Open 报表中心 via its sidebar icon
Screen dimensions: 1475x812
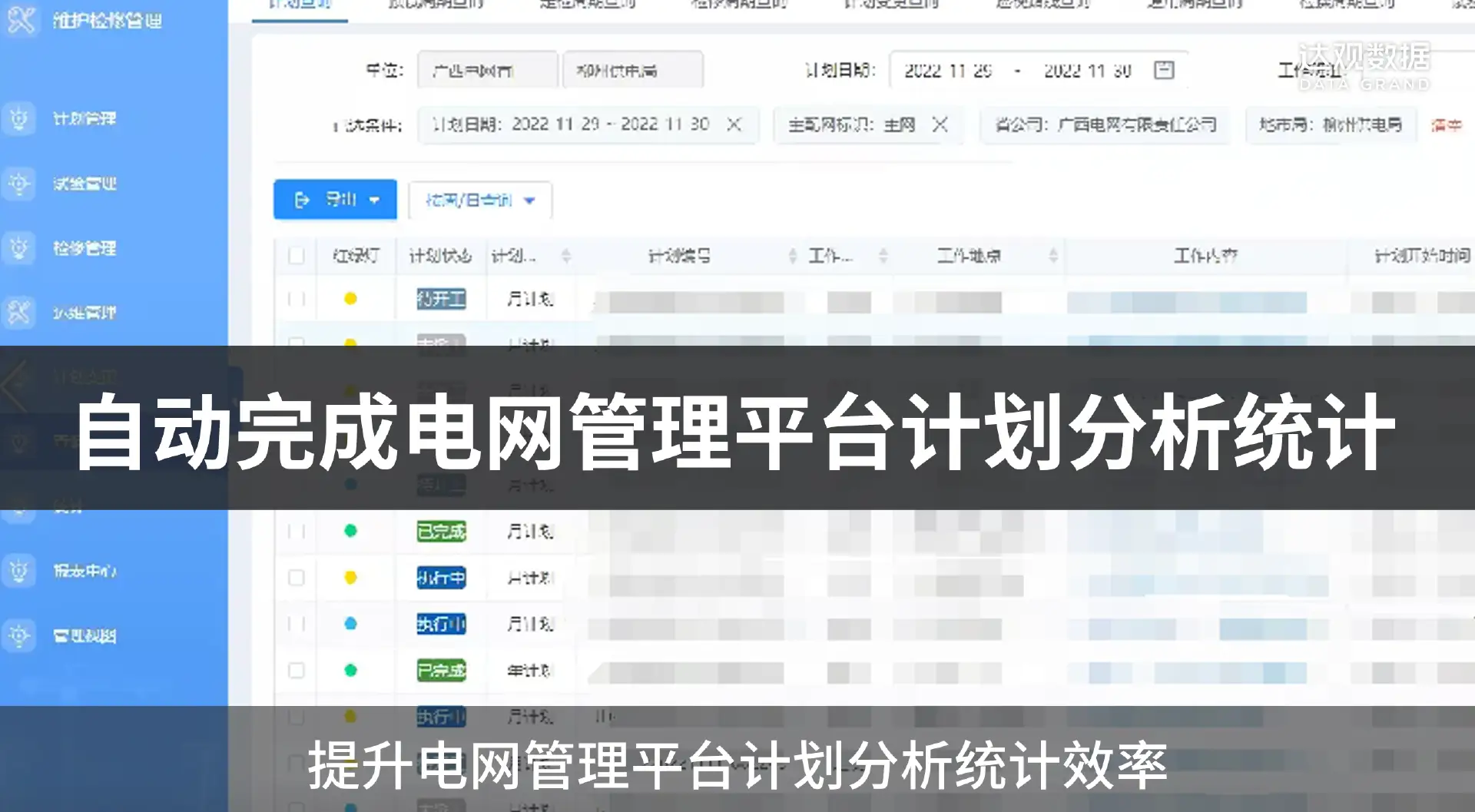click(x=19, y=571)
